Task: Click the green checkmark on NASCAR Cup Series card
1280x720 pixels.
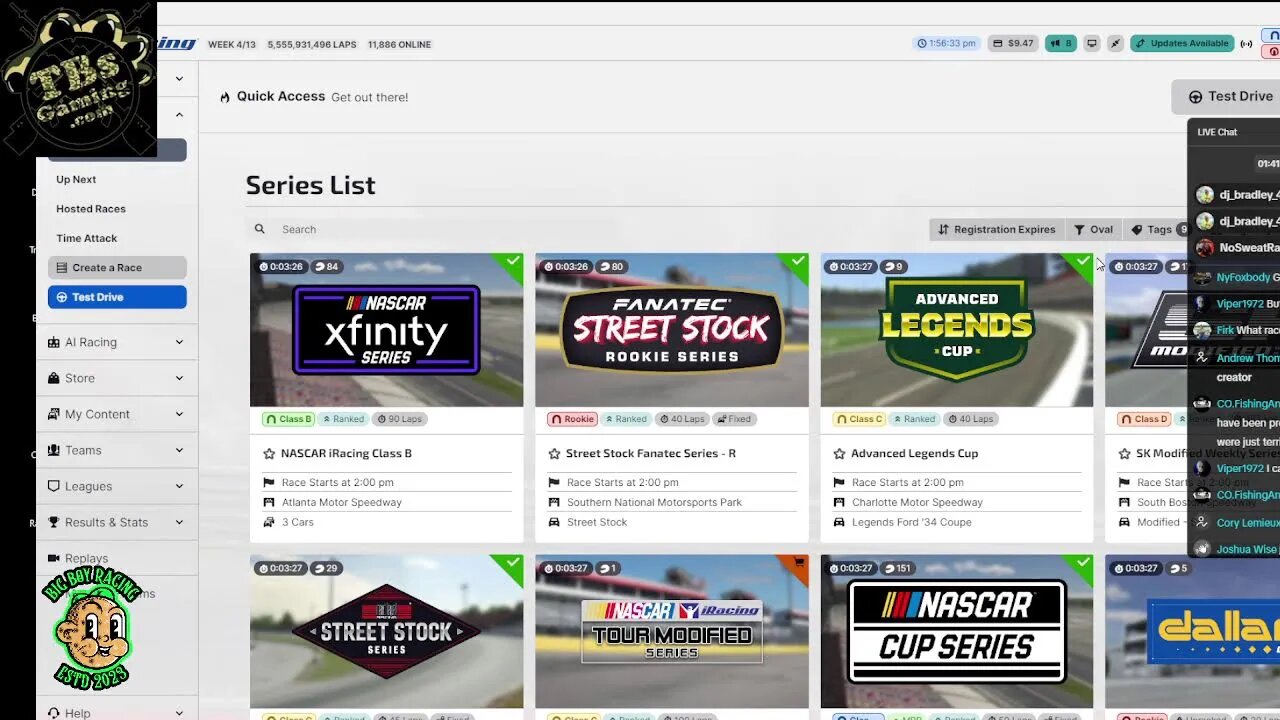Action: click(x=1083, y=564)
